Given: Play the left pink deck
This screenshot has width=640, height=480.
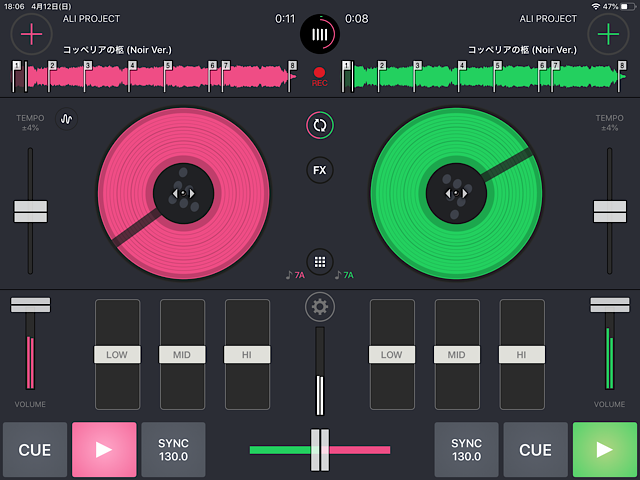Looking at the screenshot, I should (x=104, y=449).
